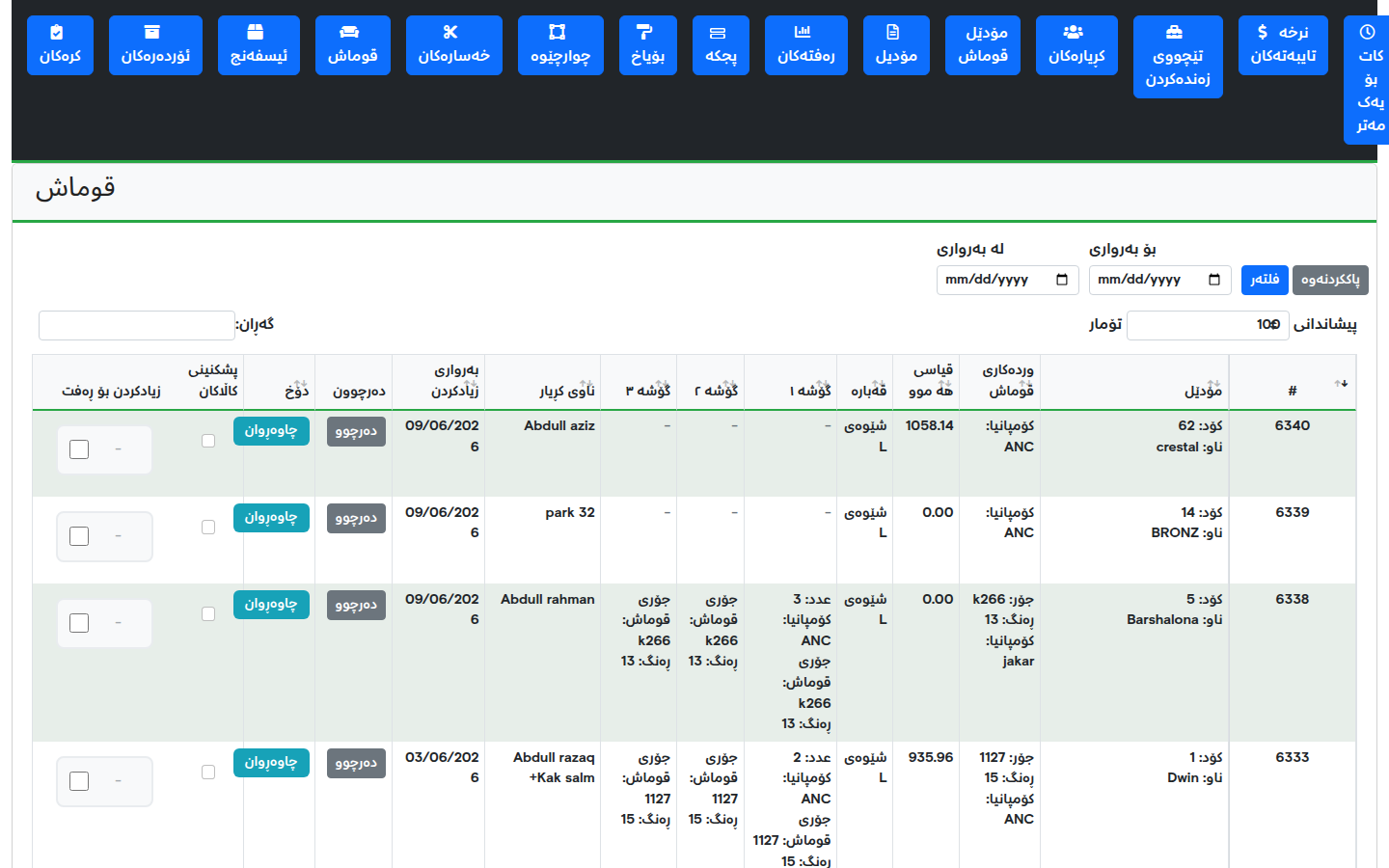Check زیادکردن بۆ ڕەفت box for row 6338

[79, 623]
